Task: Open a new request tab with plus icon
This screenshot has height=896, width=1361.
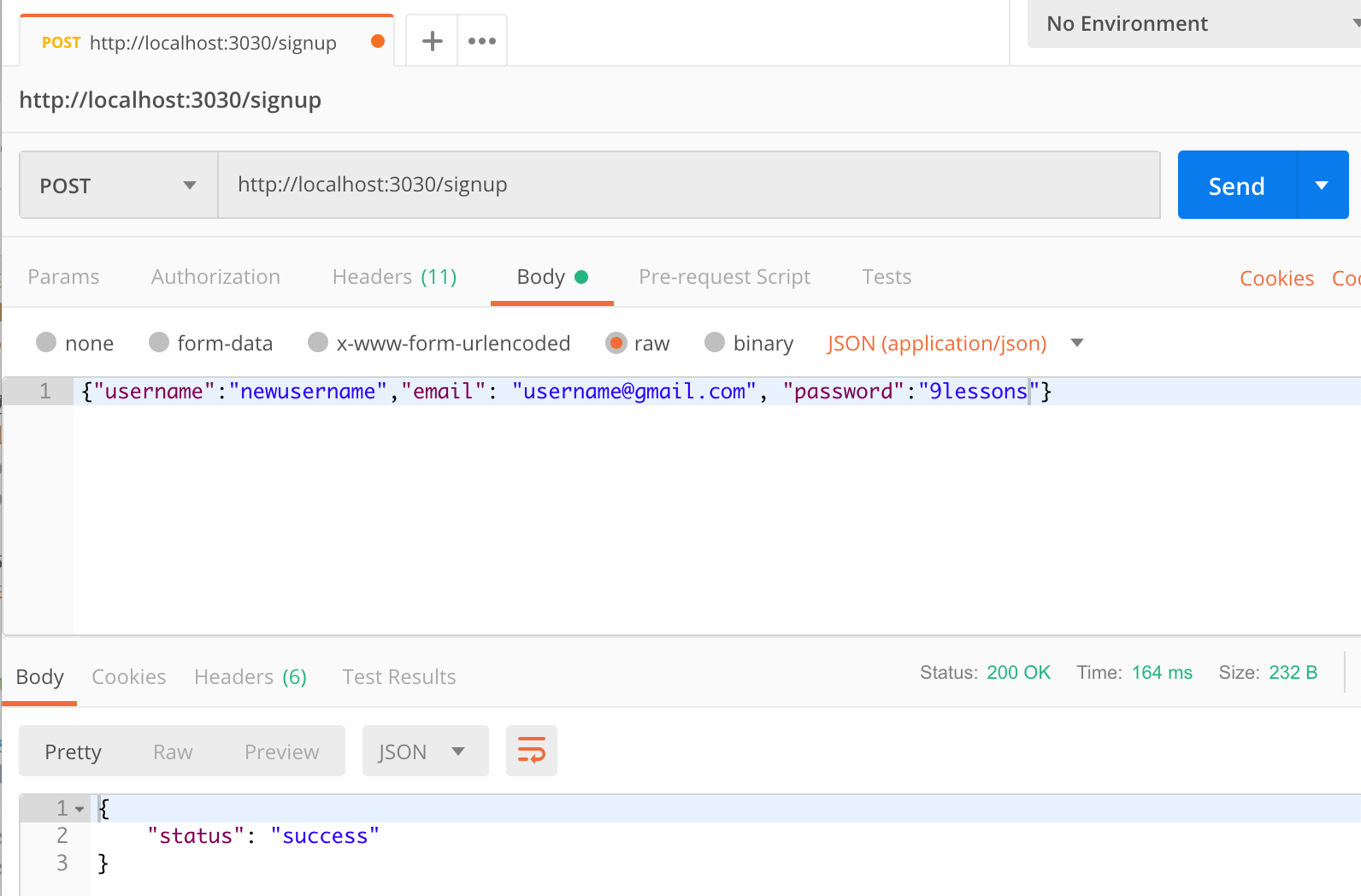Action: [433, 40]
